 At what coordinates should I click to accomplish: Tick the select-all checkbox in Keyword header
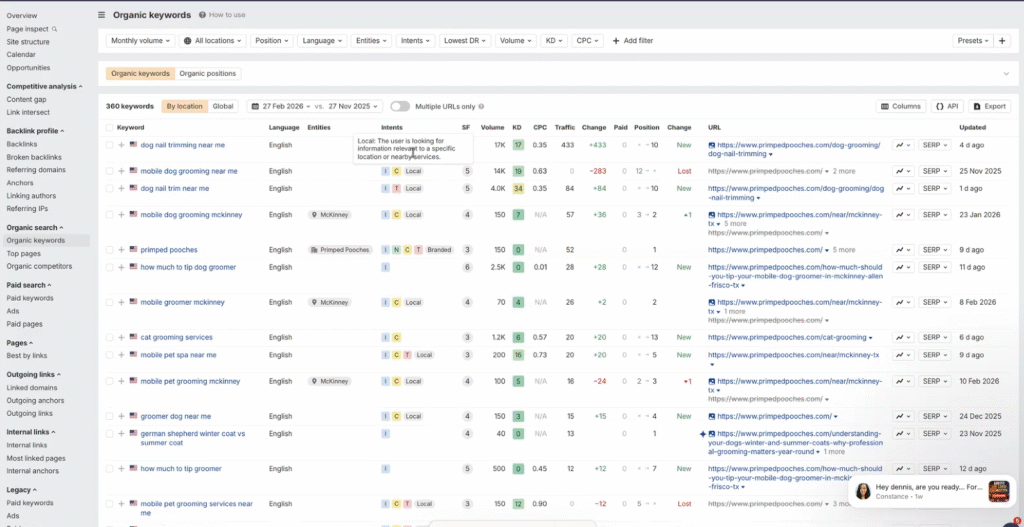coord(110,128)
